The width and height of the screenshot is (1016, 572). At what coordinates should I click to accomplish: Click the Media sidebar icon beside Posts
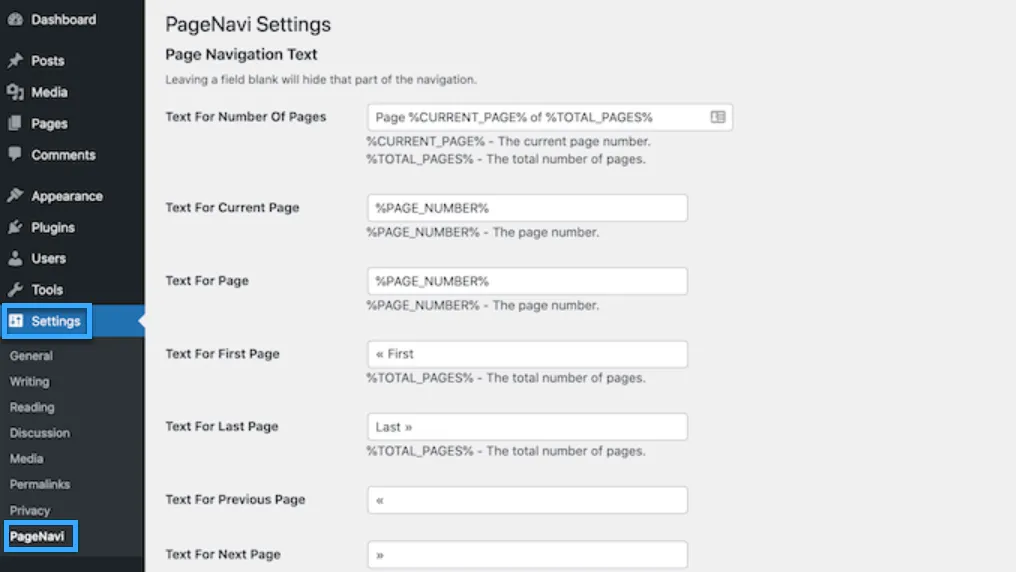pos(16,92)
